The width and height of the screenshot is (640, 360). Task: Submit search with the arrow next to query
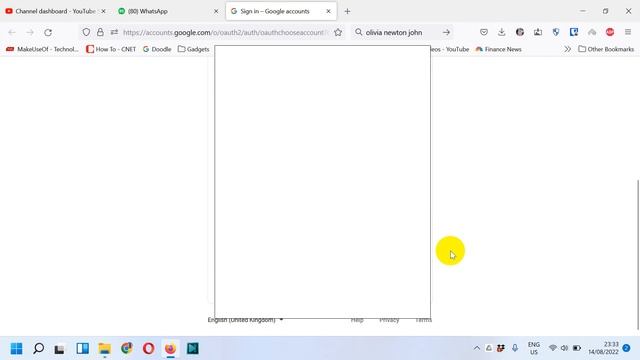click(446, 32)
